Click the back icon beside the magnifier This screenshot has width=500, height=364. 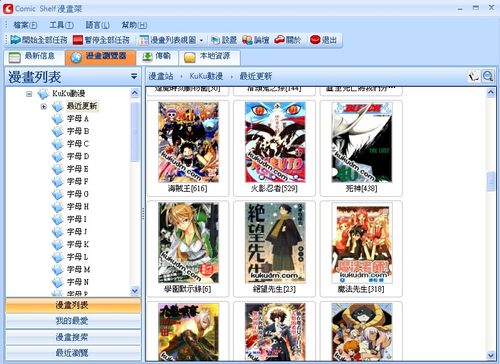click(474, 76)
